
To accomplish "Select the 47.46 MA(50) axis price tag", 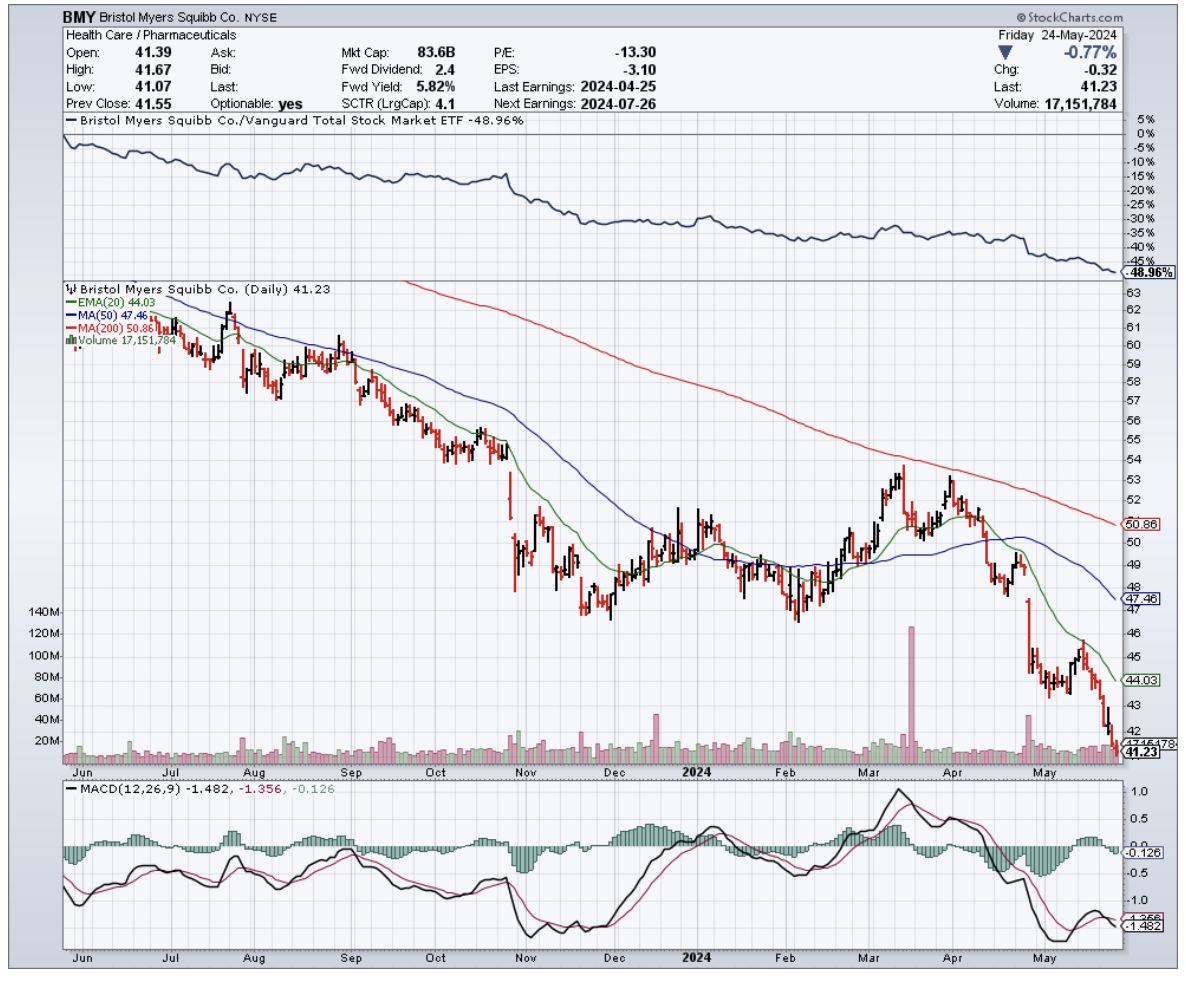I will [1141, 598].
